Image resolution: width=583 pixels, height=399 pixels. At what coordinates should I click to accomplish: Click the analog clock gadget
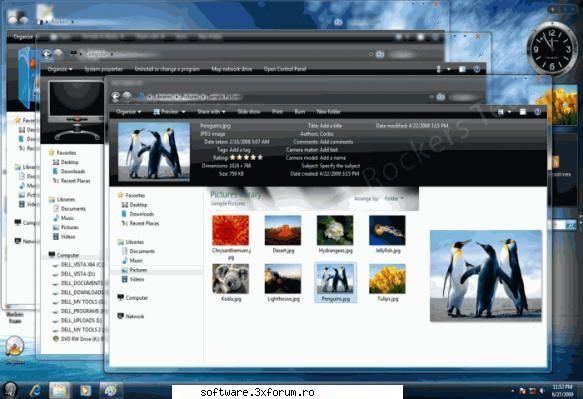coord(551,49)
